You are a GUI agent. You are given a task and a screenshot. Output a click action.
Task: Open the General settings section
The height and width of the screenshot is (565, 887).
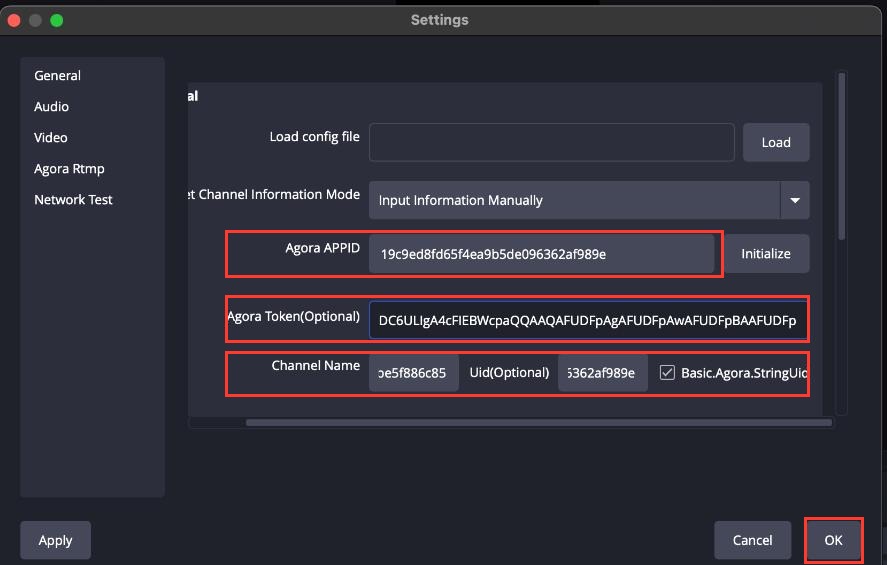(57, 76)
